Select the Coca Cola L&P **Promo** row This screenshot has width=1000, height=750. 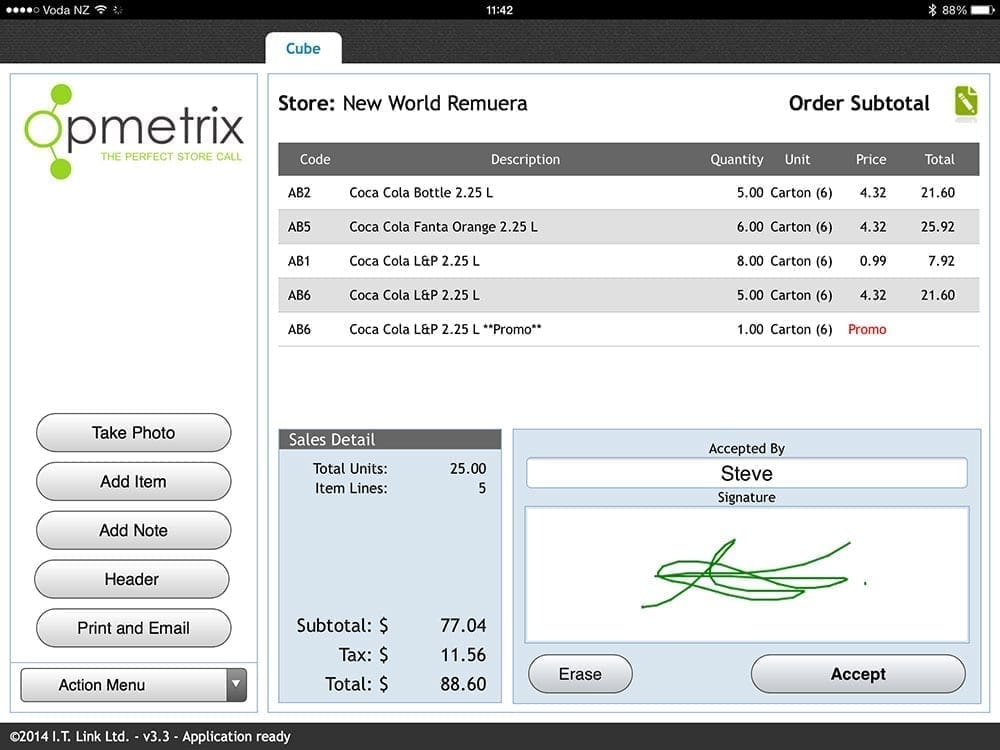628,329
